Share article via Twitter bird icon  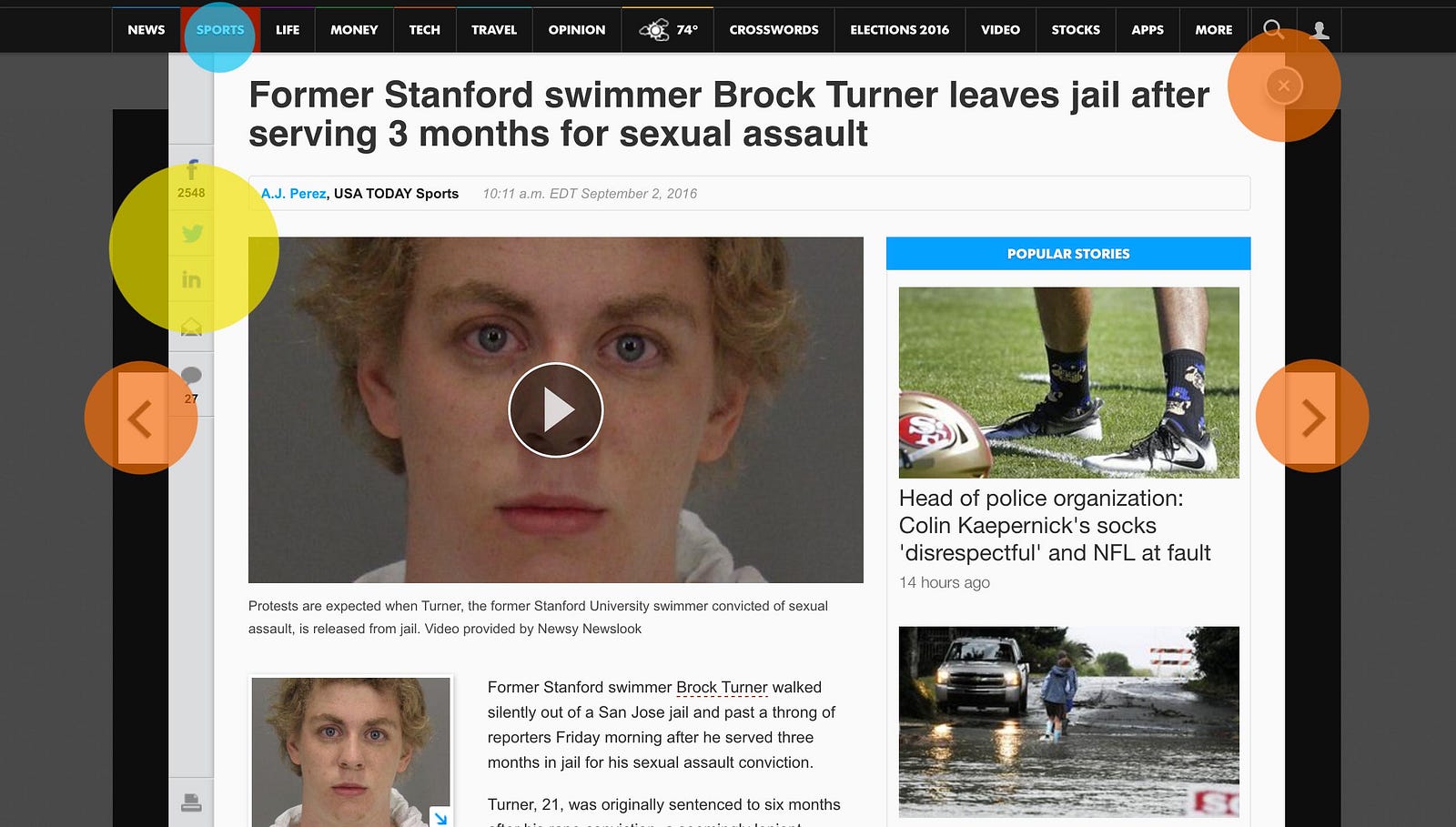[x=191, y=234]
